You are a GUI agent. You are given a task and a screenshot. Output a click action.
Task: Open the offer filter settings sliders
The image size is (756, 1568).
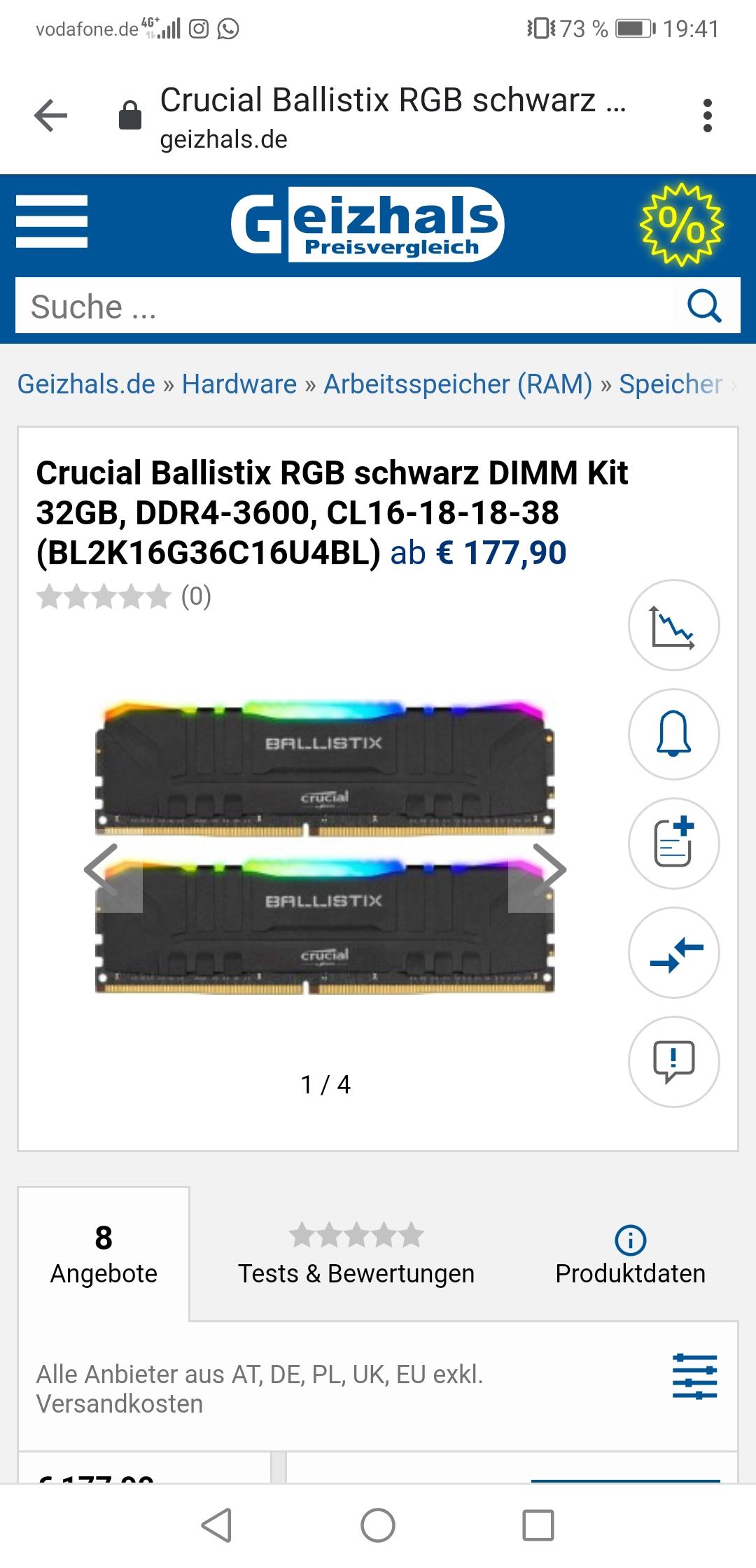(x=694, y=1375)
